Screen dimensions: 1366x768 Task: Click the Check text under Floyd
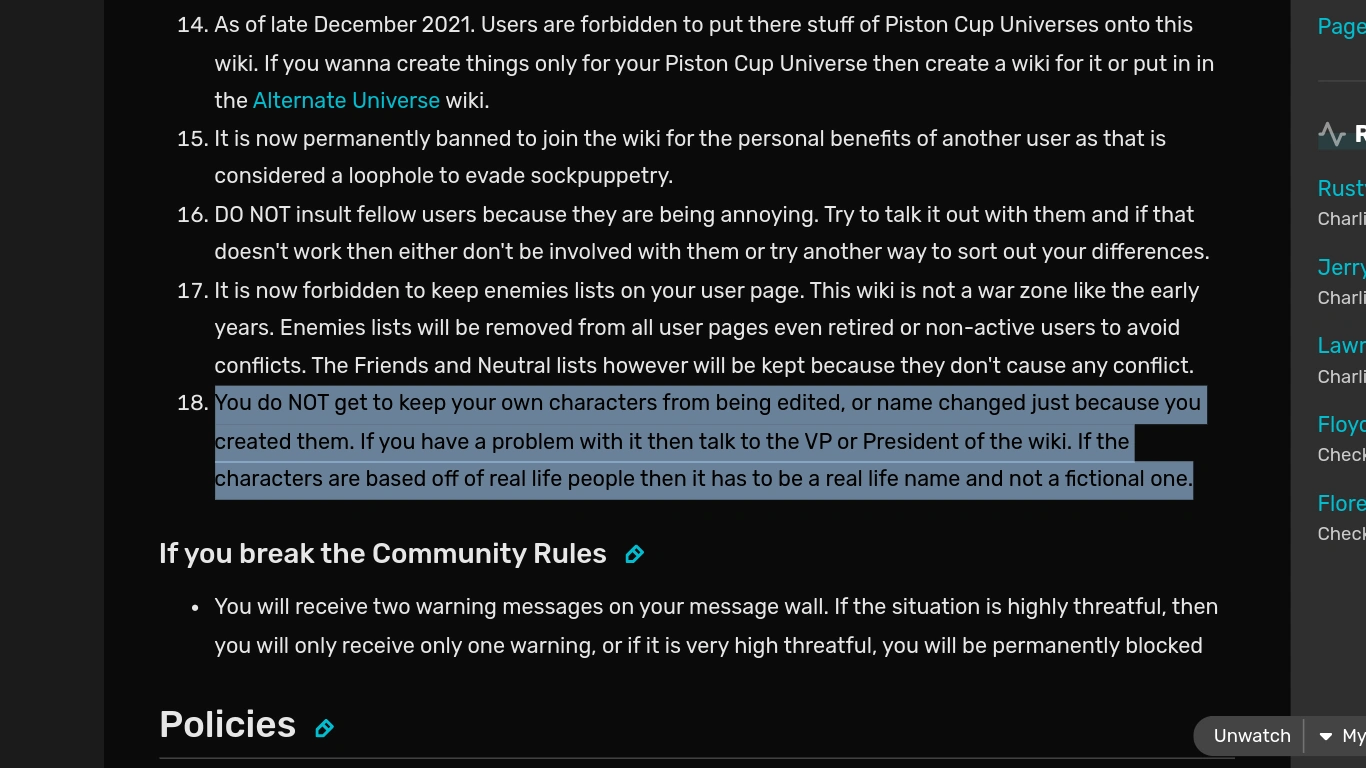[x=1339, y=454]
